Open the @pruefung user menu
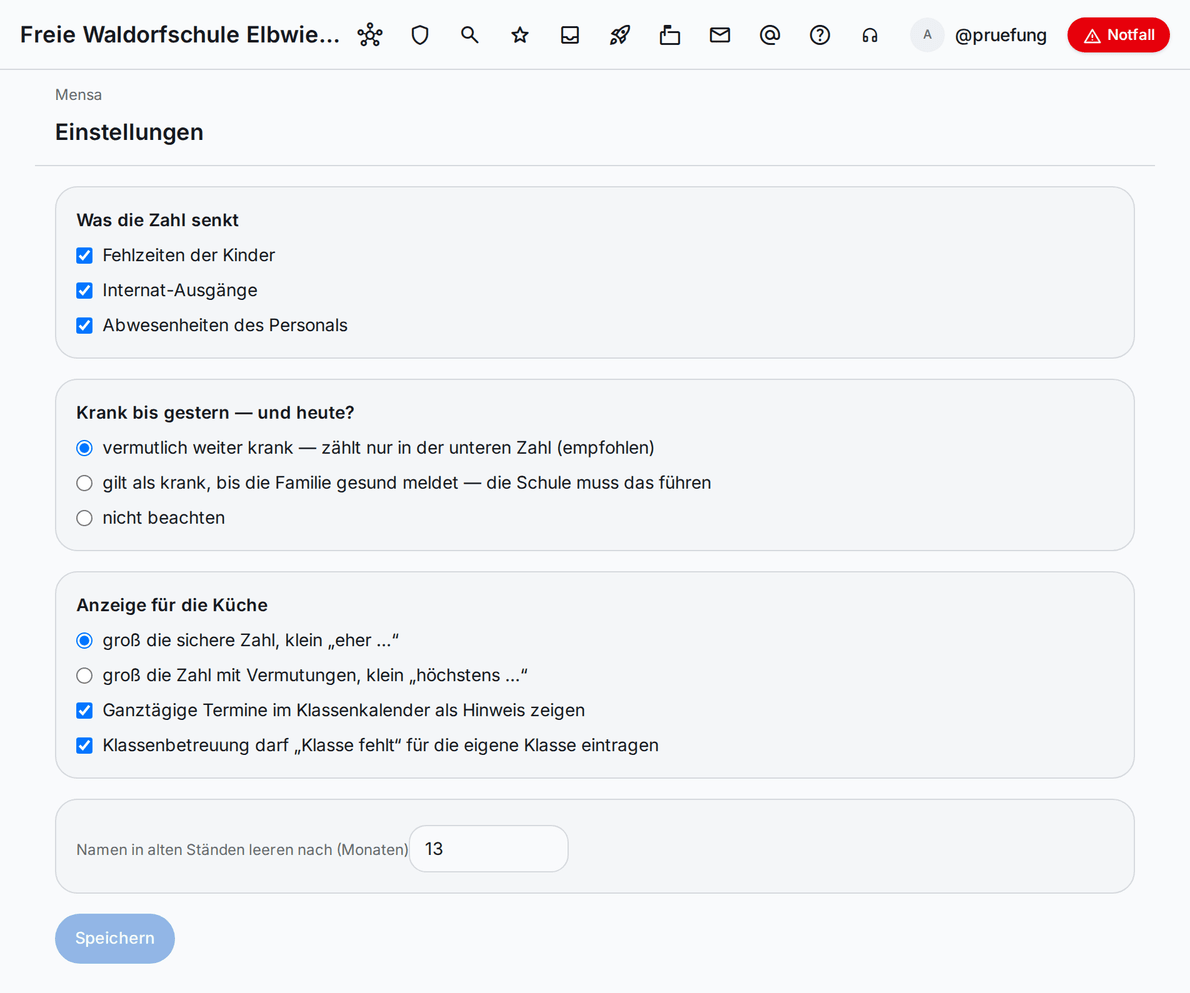Viewport: 1190px width, 993px height. click(x=1000, y=35)
